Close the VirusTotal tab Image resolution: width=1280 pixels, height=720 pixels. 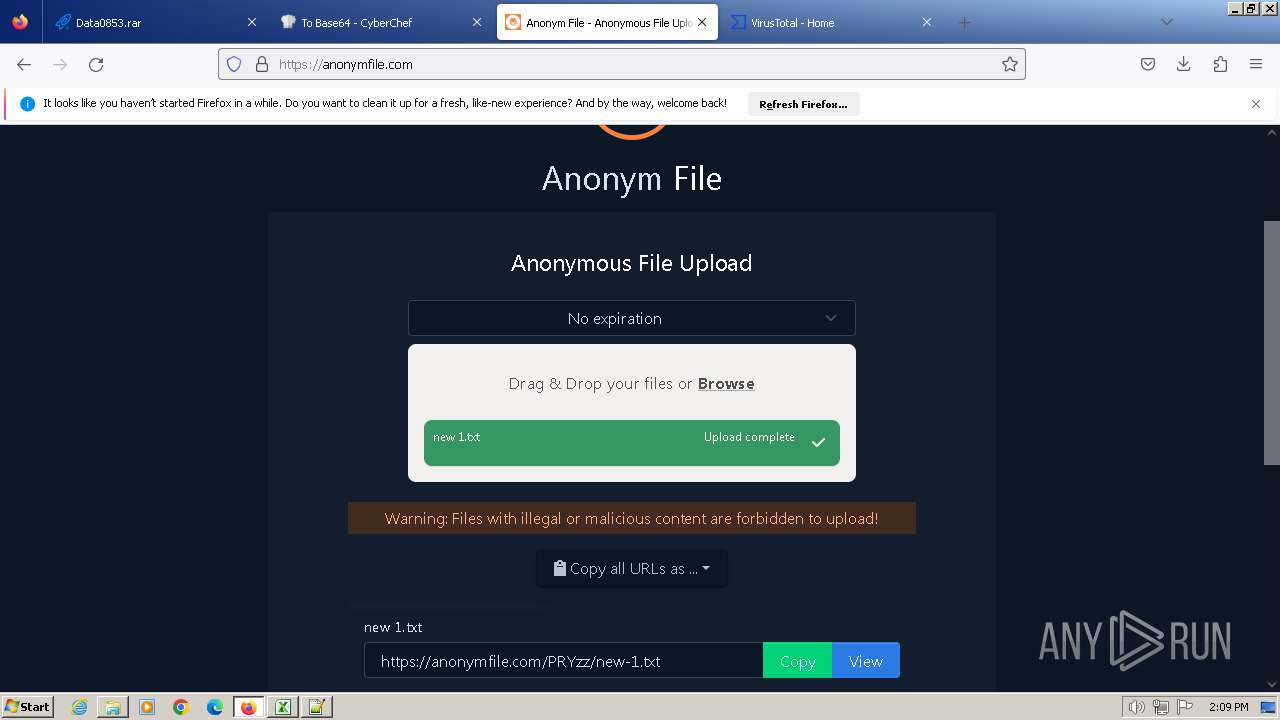(x=927, y=22)
